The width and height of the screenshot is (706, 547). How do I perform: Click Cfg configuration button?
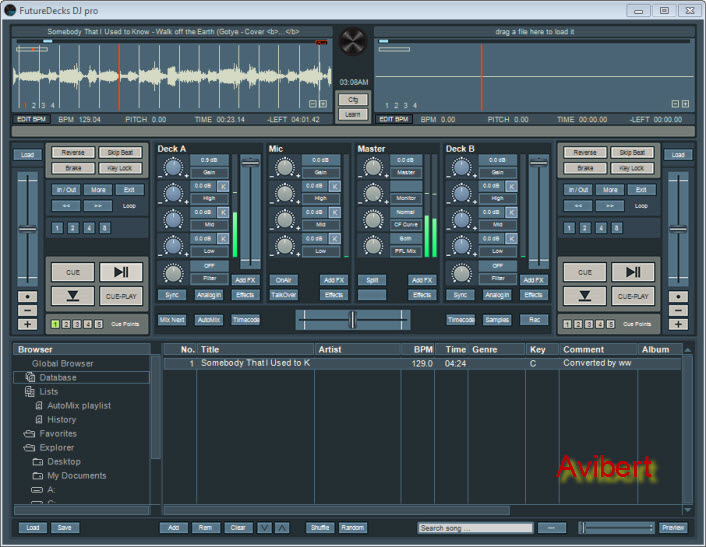point(353,99)
